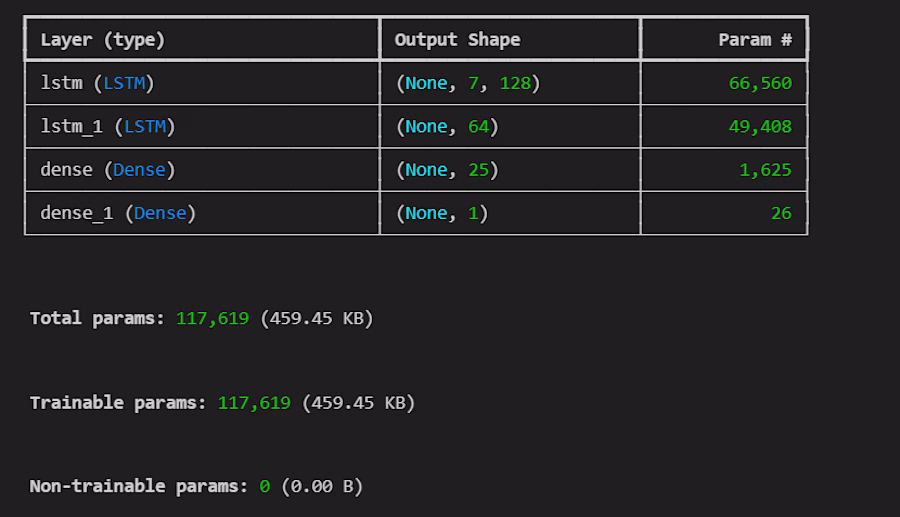The height and width of the screenshot is (517, 900).
Task: Click the "Total params:" label
Action: [x=97, y=318]
